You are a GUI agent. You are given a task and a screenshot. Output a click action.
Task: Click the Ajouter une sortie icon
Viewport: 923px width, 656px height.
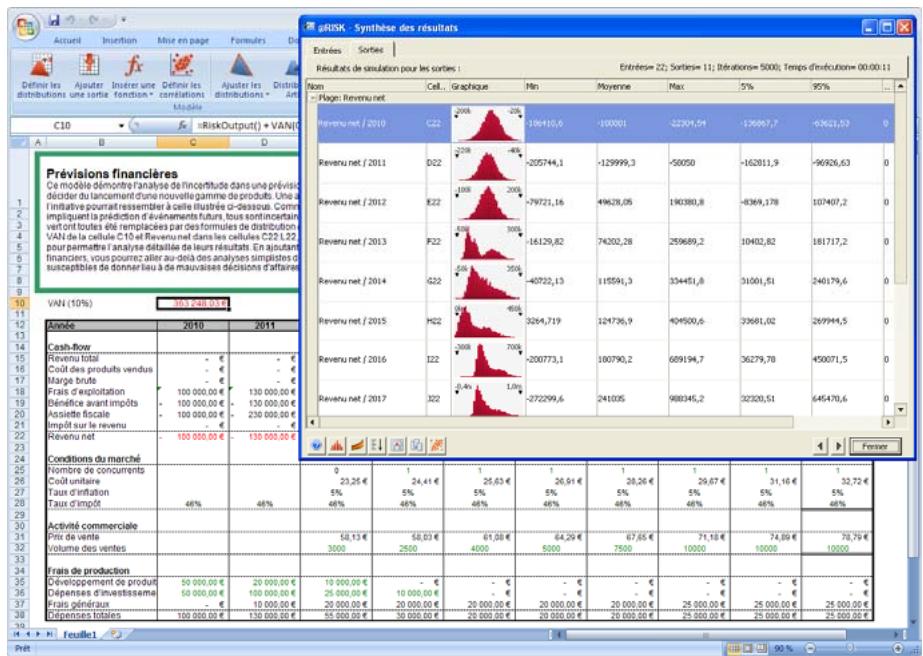[88, 64]
